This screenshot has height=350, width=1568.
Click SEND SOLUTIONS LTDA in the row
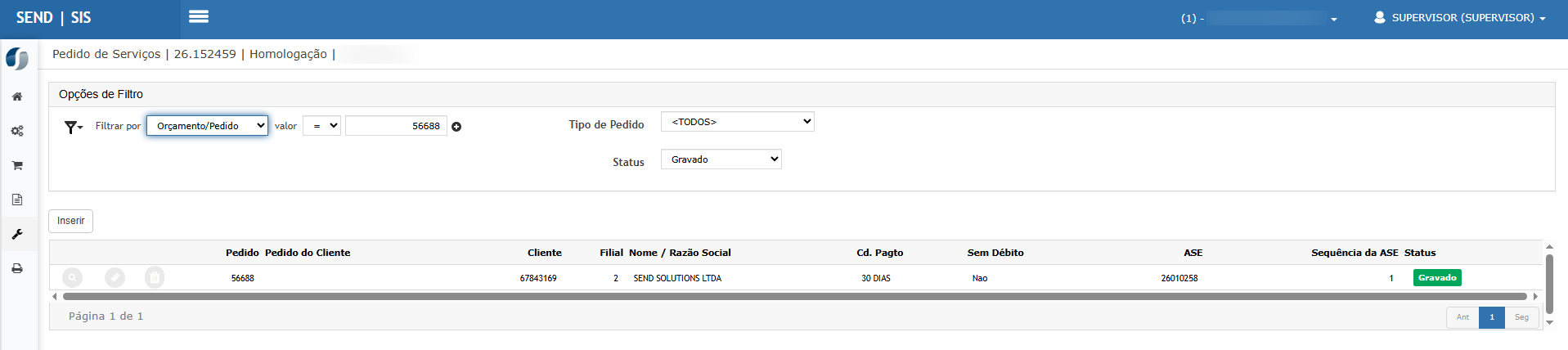pyautogui.click(x=677, y=278)
